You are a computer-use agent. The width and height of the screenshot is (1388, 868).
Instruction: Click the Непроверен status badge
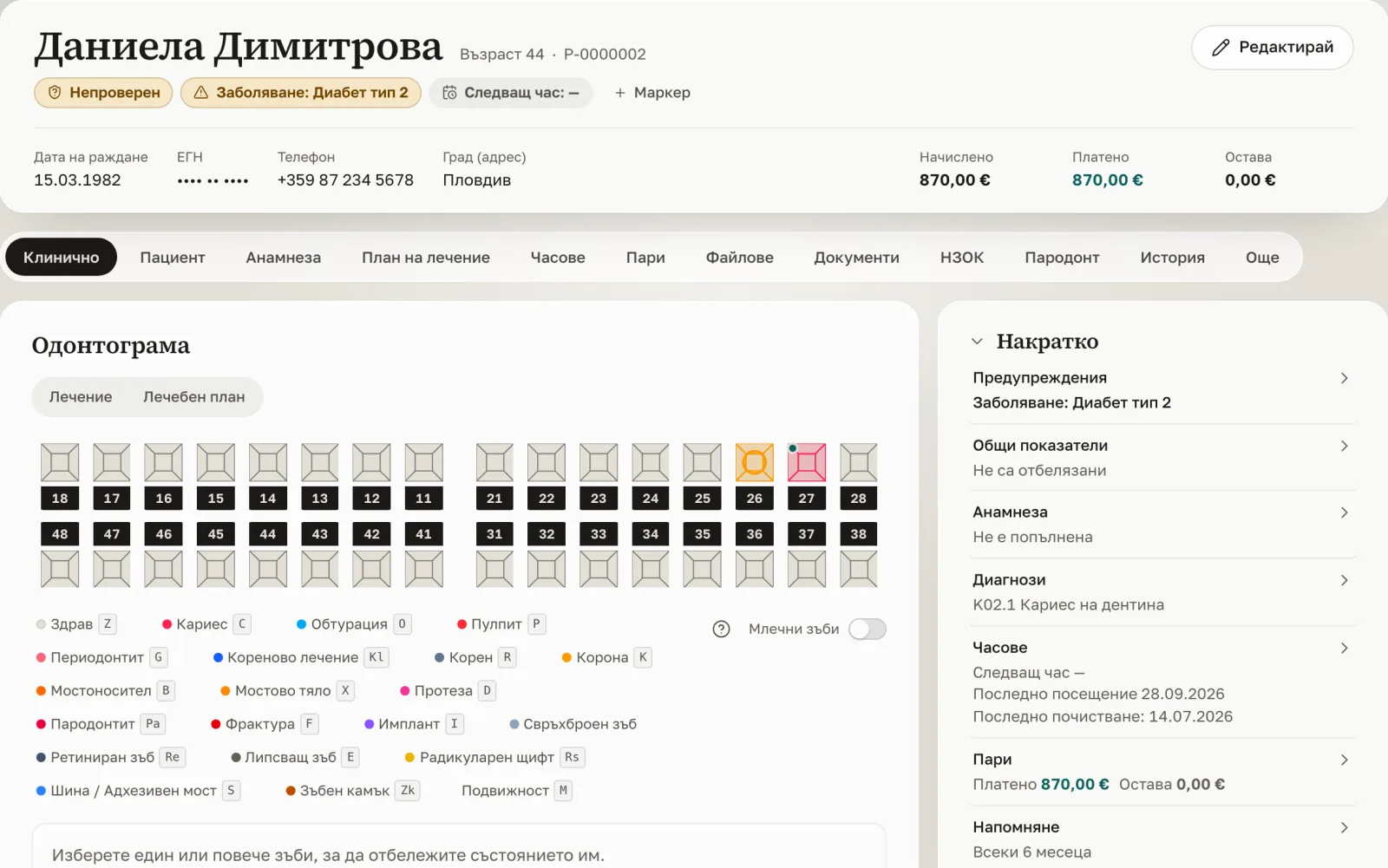tap(103, 93)
